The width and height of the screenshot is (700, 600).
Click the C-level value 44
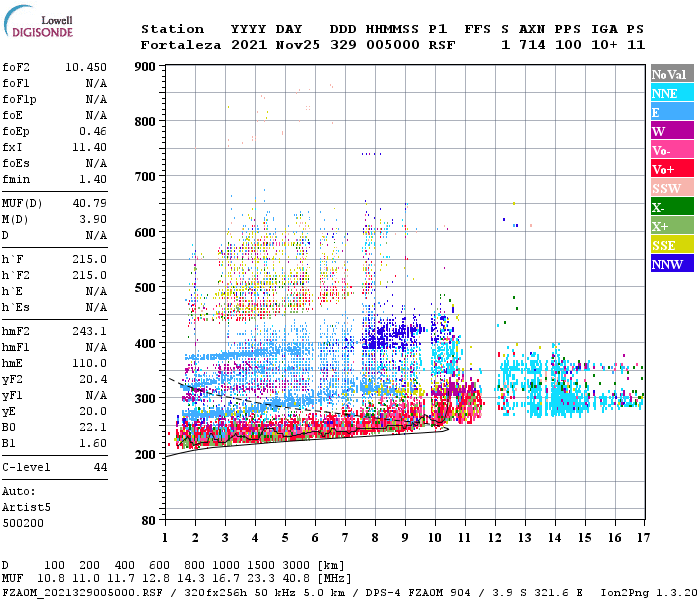(x=100, y=467)
